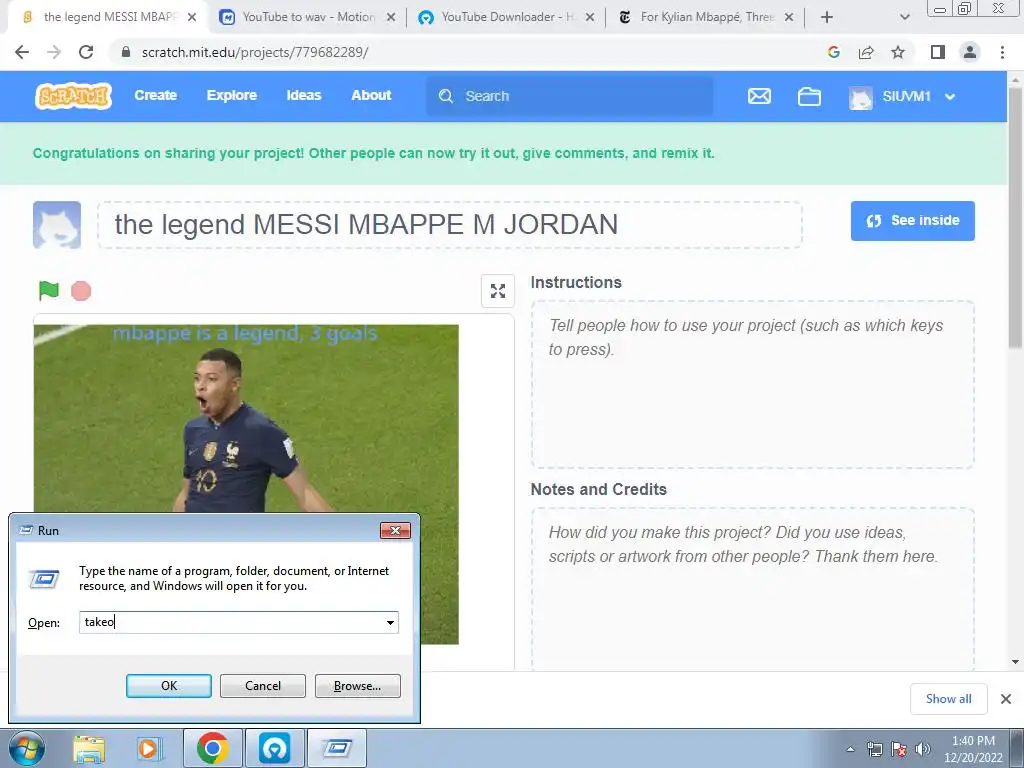Click the Instructions text area

click(752, 384)
